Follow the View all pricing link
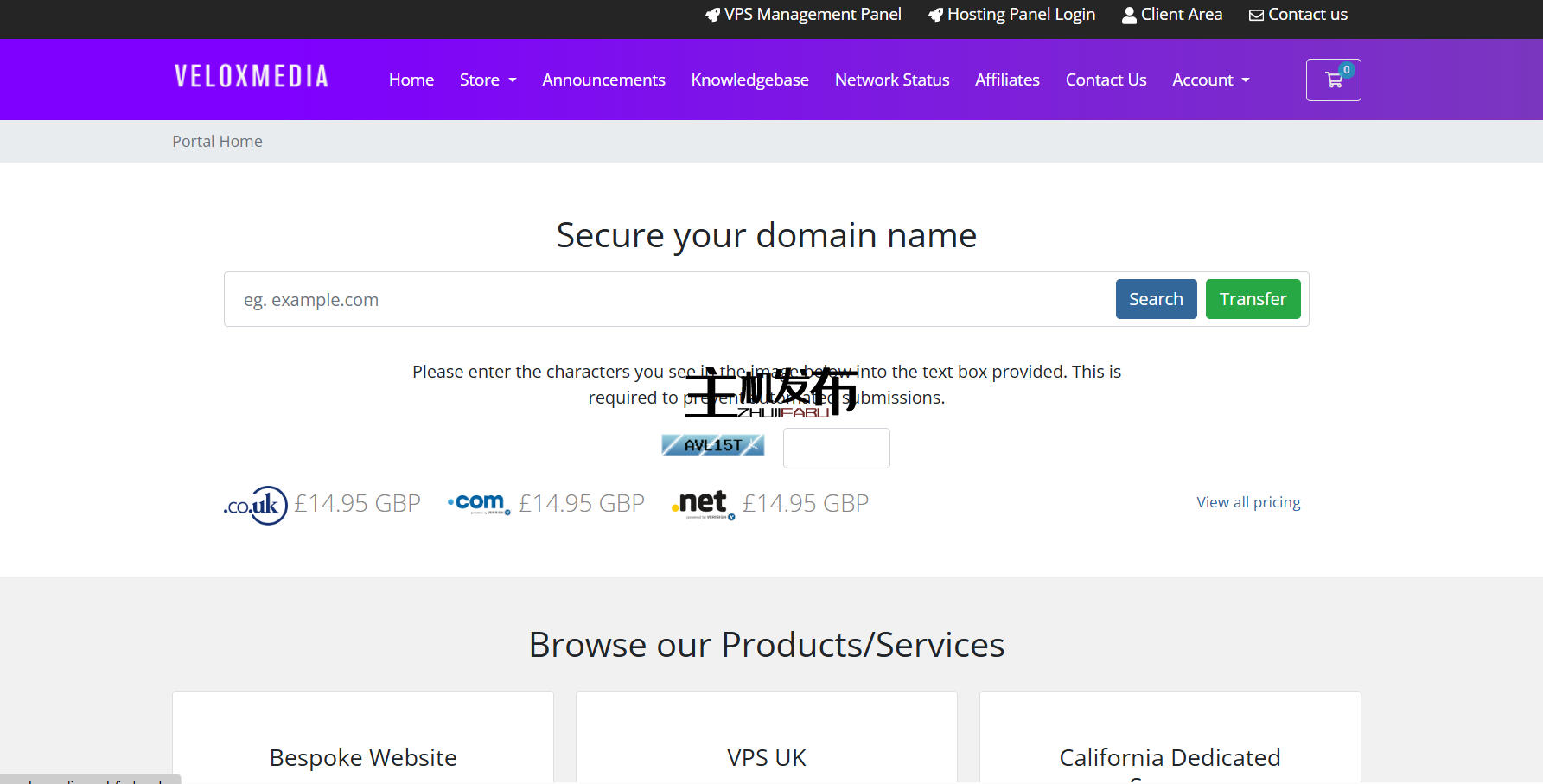The width and height of the screenshot is (1543, 784). tap(1248, 502)
